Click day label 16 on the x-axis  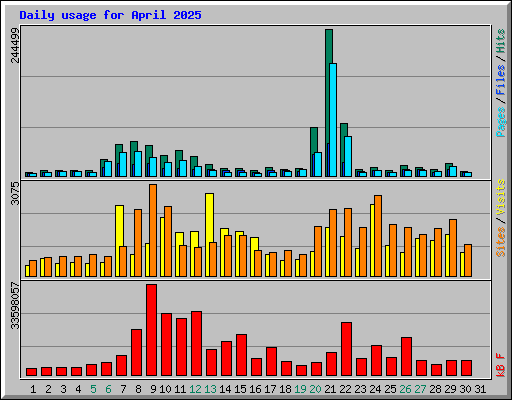coord(255,389)
